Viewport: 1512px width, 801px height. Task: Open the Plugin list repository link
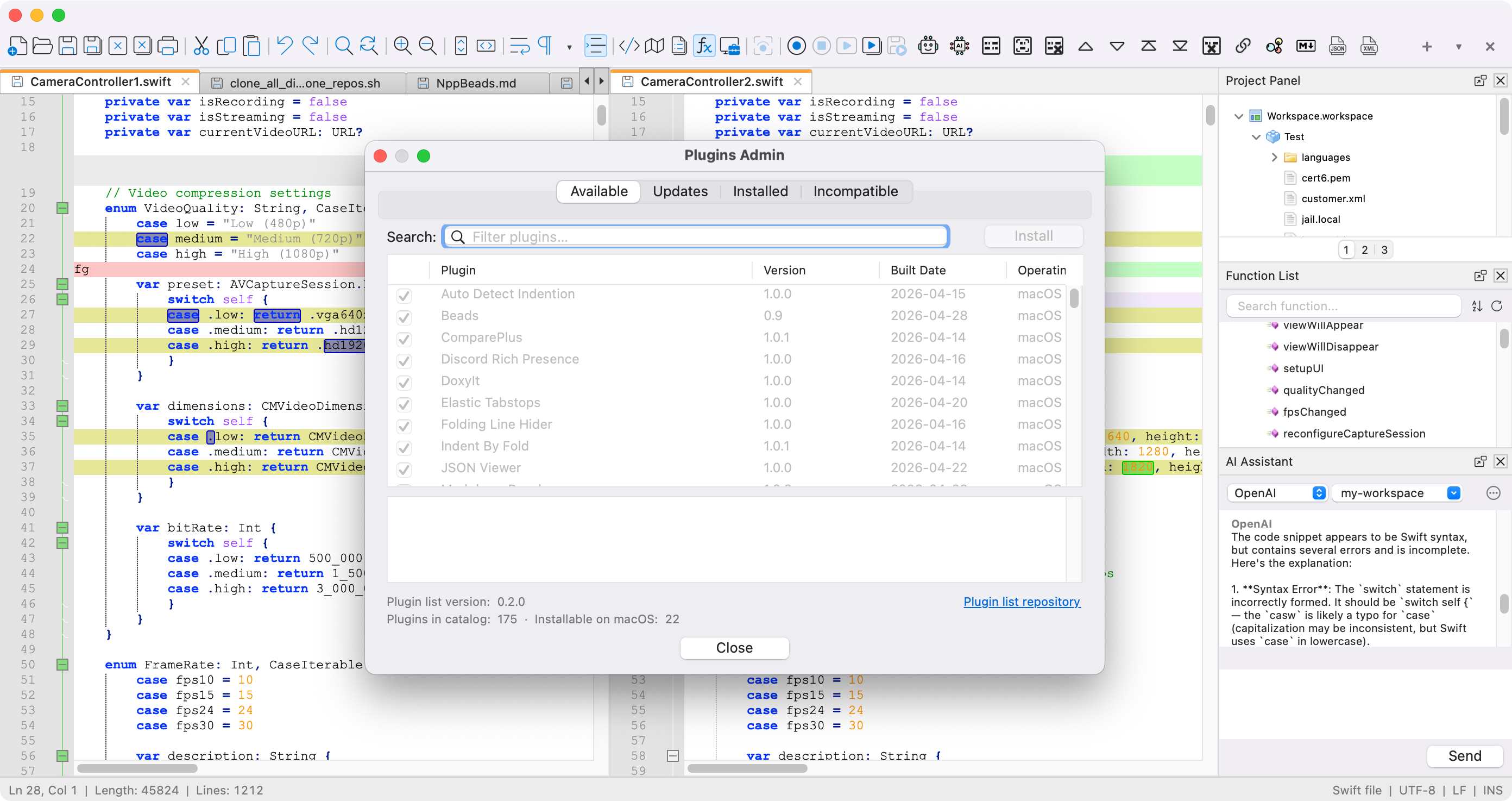click(x=1021, y=602)
